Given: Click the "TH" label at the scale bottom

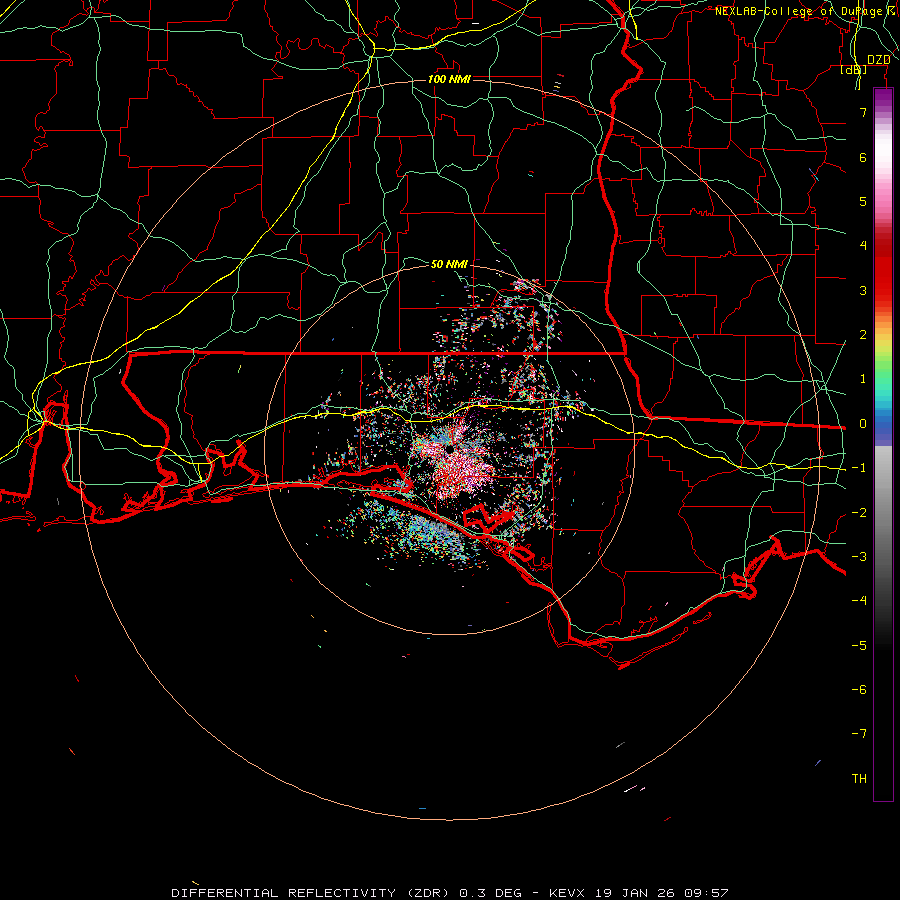Looking at the screenshot, I should pyautogui.click(x=859, y=779).
